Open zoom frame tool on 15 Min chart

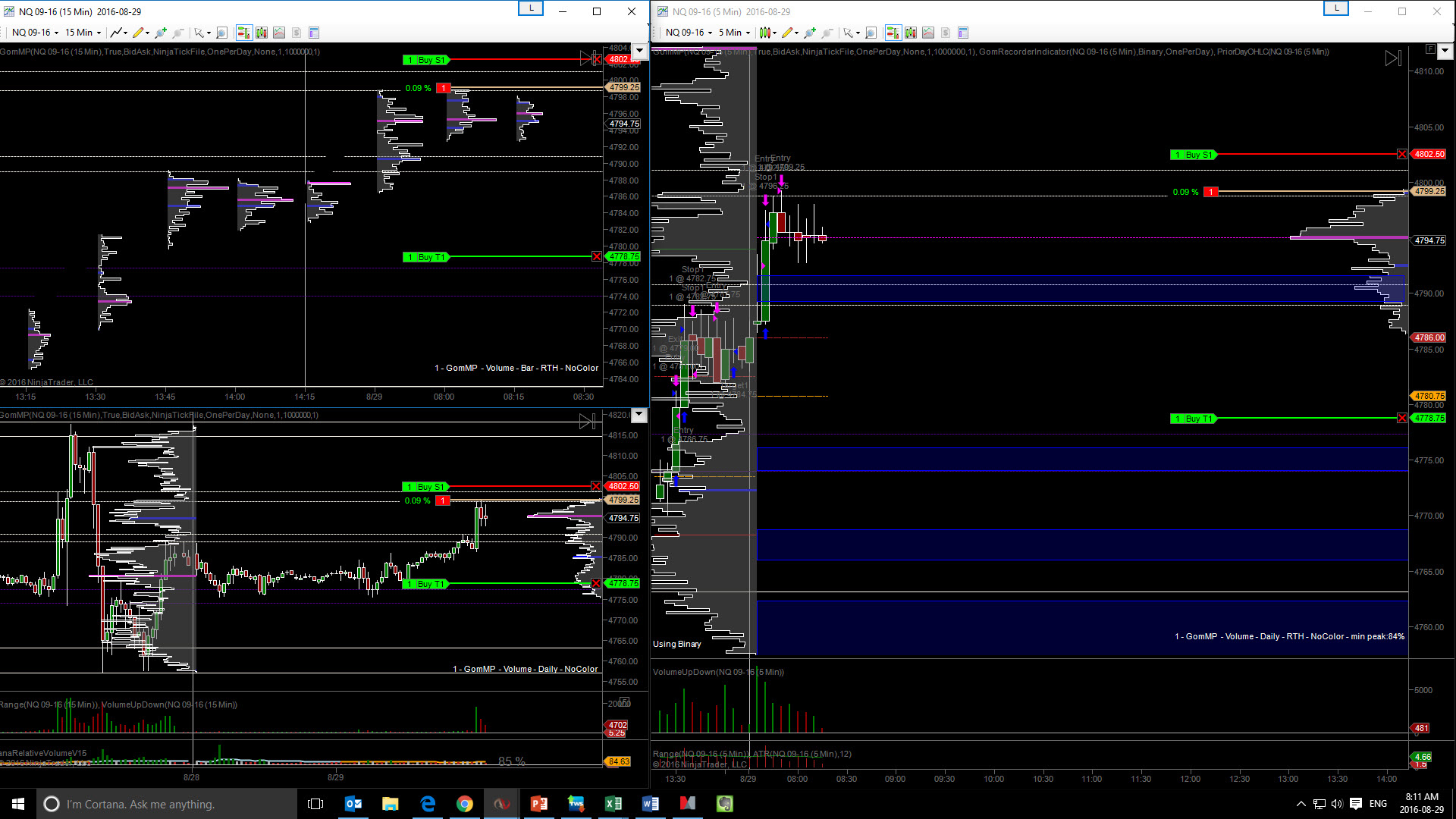tap(221, 33)
